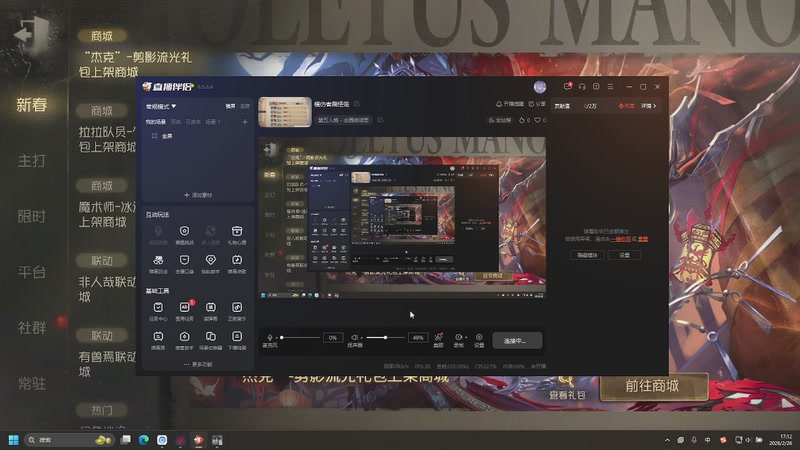
Task: Open the 新春 tab in game sidebar
Action: coord(32,105)
